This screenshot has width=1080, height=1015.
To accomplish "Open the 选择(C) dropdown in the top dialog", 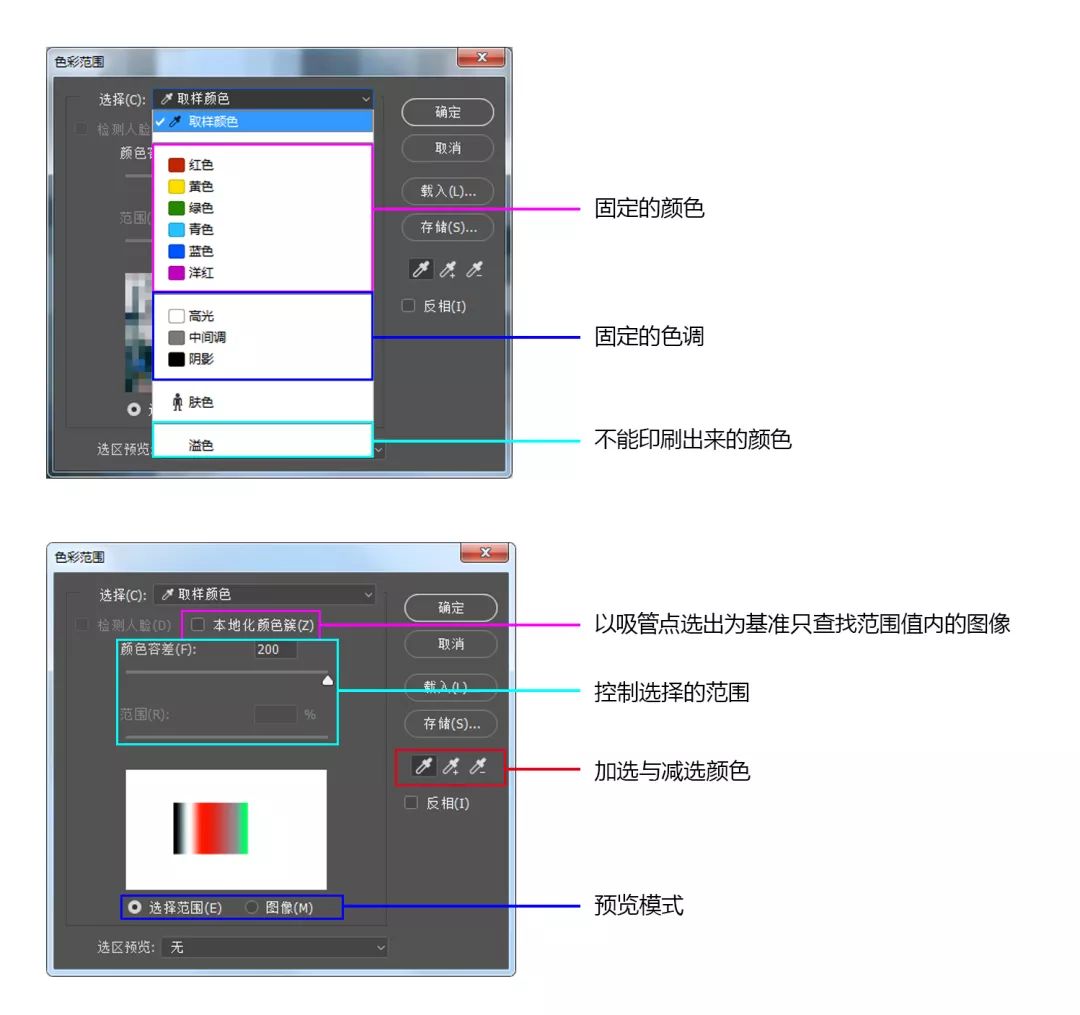I will [x=364, y=98].
